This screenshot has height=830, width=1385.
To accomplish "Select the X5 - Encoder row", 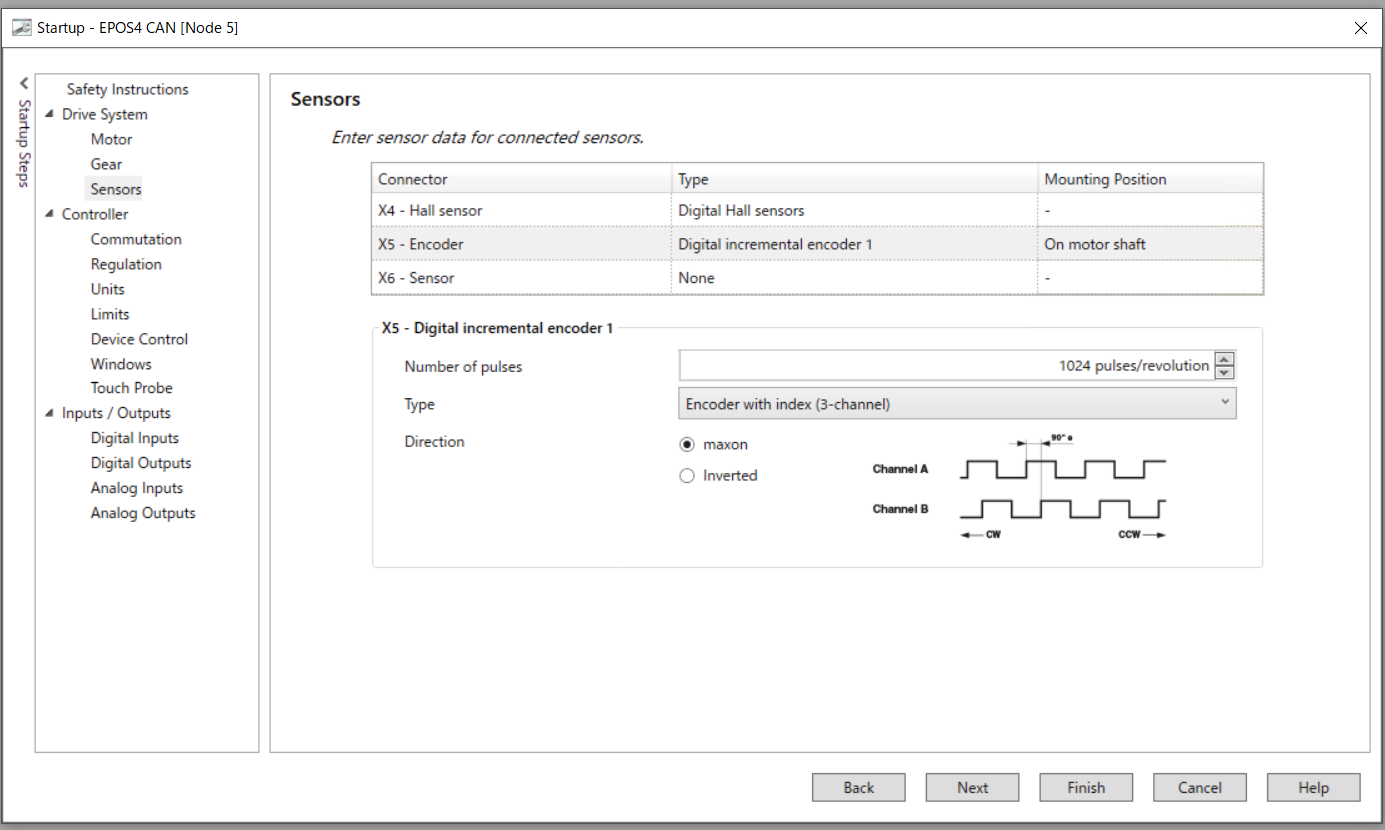I will coord(817,244).
